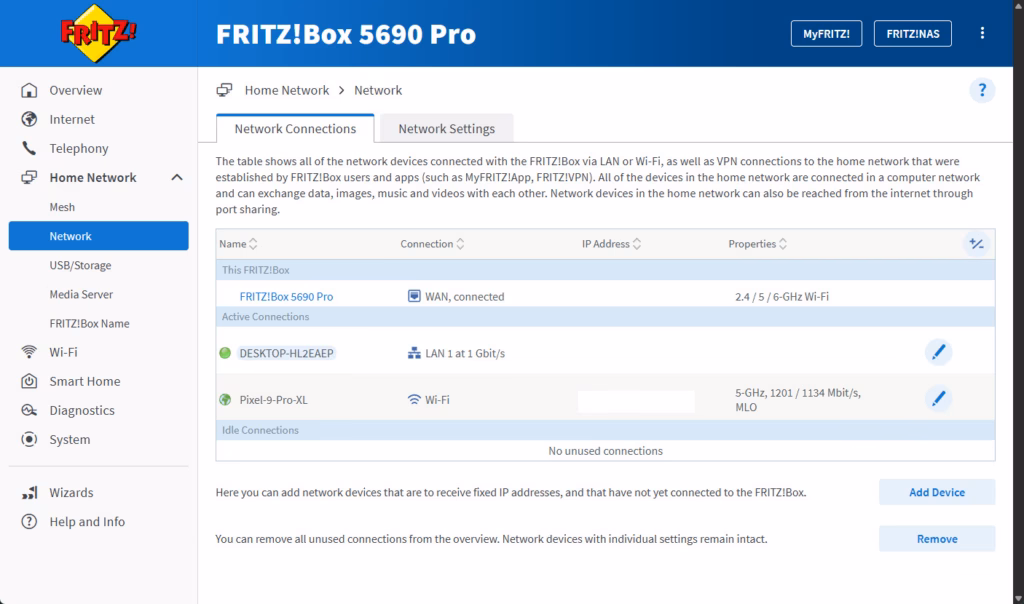Open the FRITZ!Box 5690 Pro device link
This screenshot has width=1024, height=604.
(x=286, y=297)
